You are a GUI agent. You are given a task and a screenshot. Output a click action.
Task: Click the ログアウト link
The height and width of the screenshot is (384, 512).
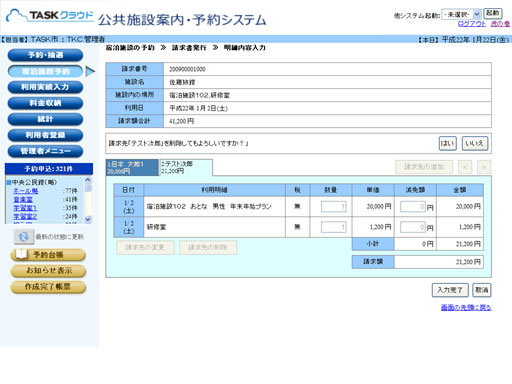coord(472,24)
